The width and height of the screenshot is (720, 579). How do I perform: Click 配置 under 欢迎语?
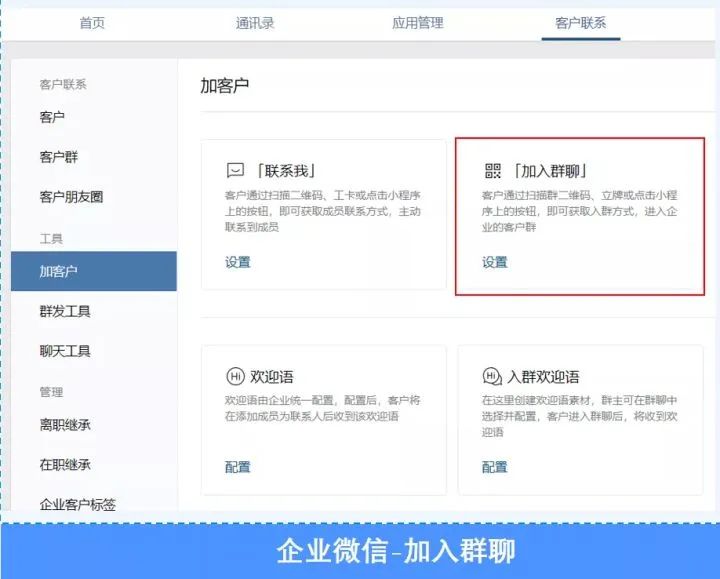(x=237, y=467)
